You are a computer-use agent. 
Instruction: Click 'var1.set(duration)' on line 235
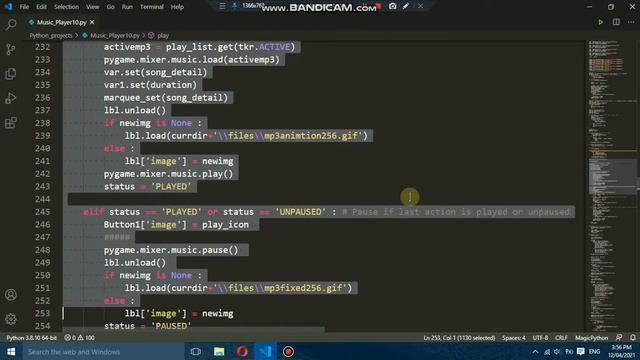[150, 85]
